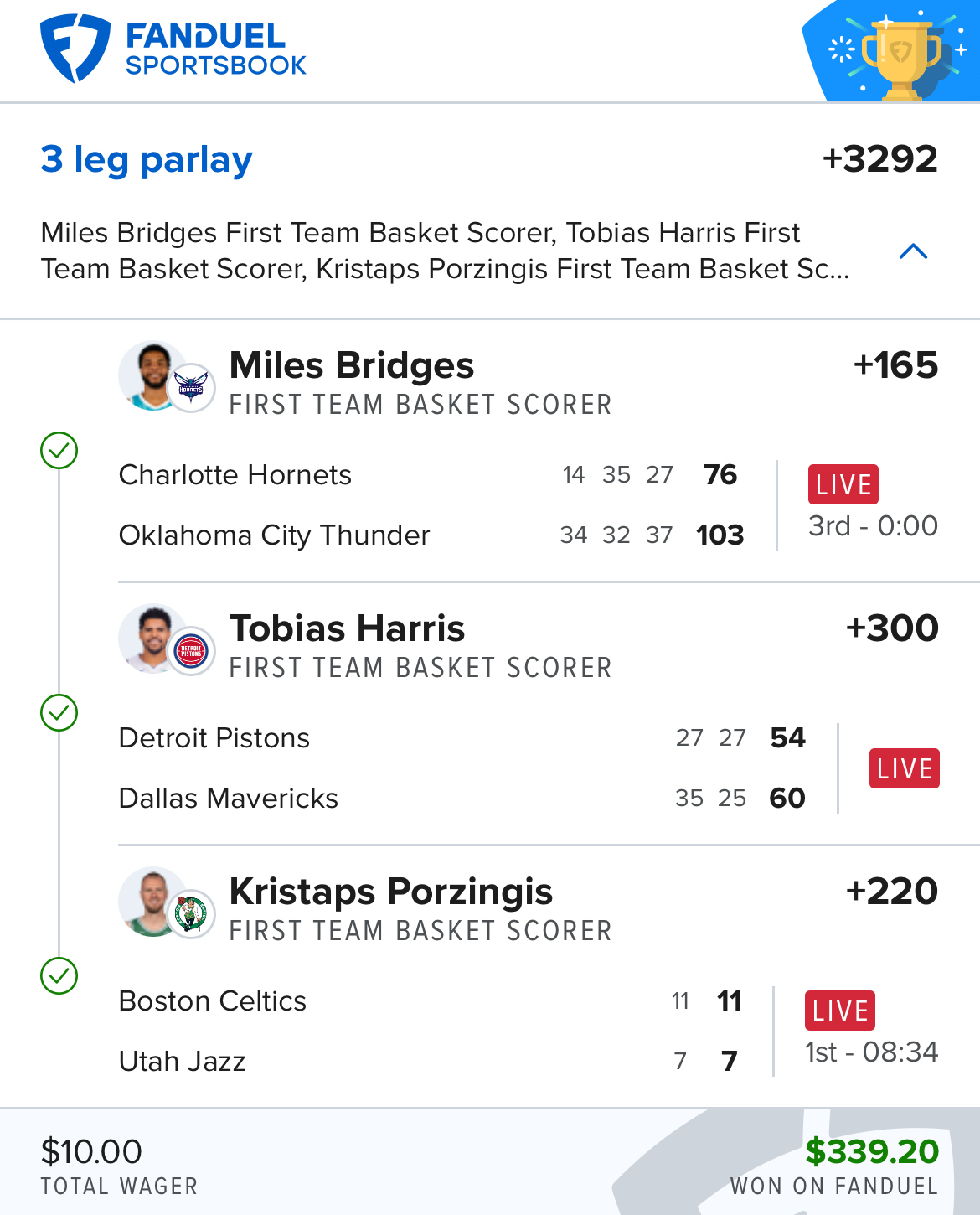Tap the Charlotte Hornets team badge
Image resolution: width=980 pixels, height=1215 pixels.
click(x=192, y=388)
